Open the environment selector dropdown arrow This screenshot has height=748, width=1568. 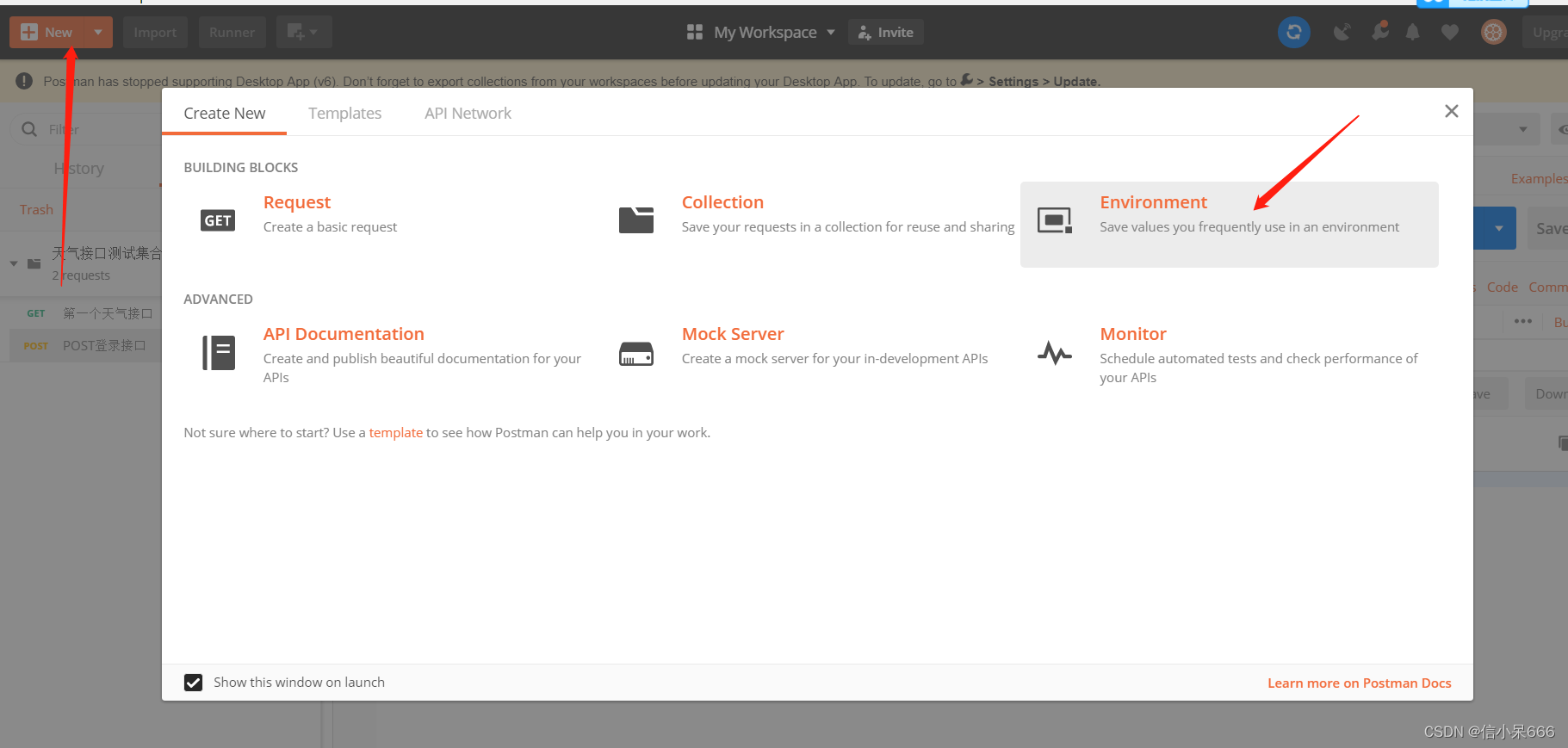1523,129
